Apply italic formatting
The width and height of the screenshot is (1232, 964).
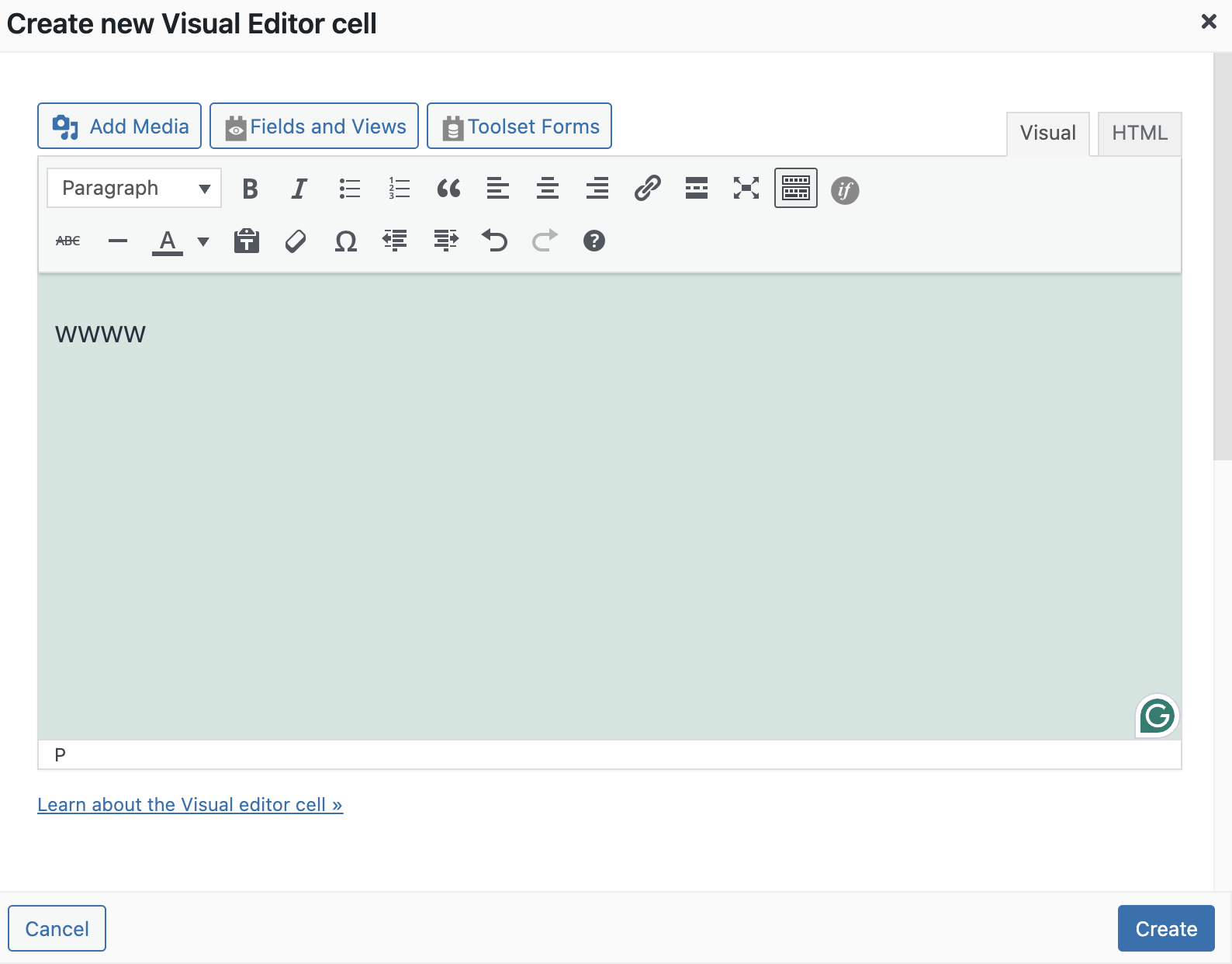[x=299, y=189]
